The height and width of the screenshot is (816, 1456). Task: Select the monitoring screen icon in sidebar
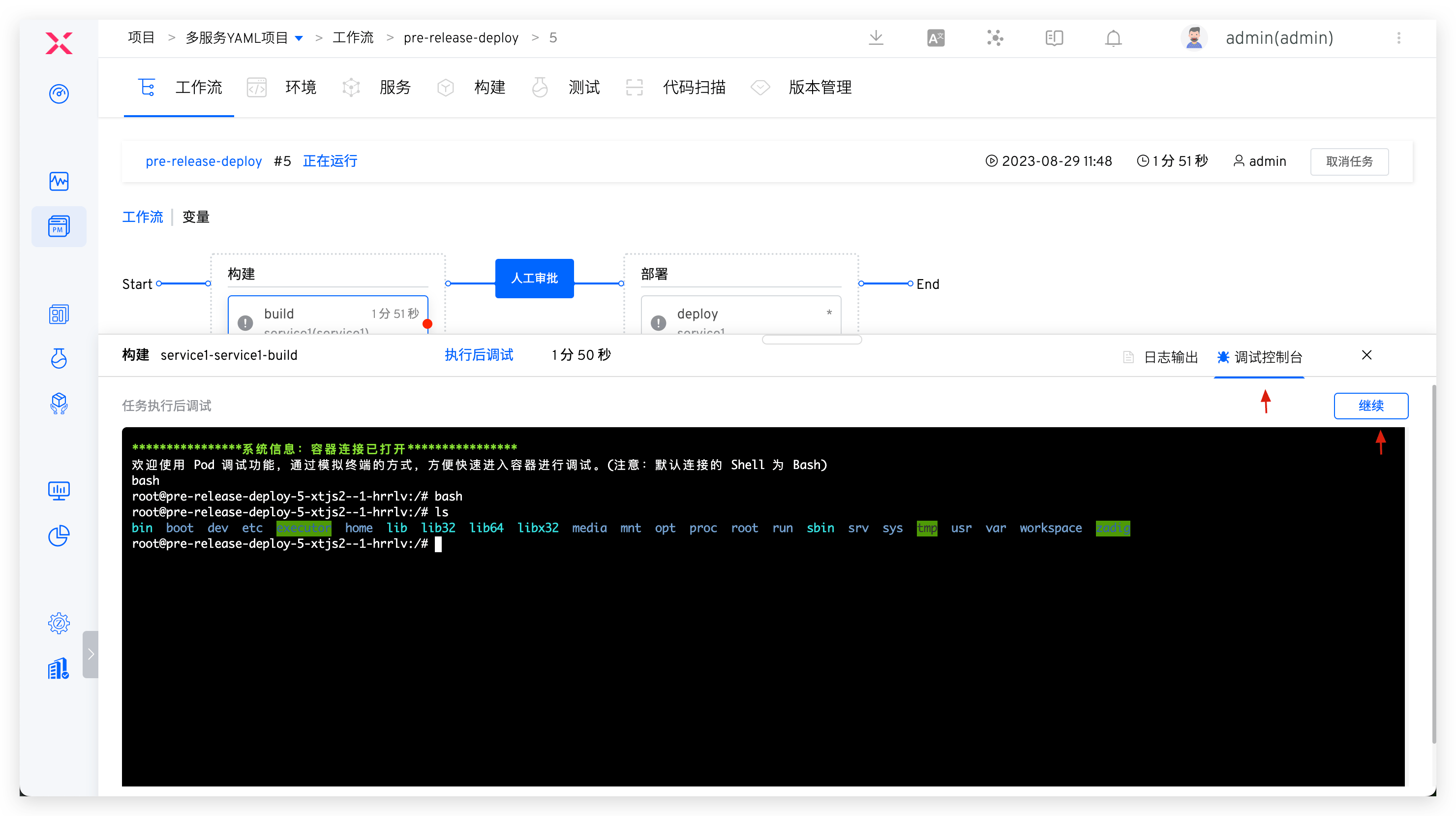(59, 490)
